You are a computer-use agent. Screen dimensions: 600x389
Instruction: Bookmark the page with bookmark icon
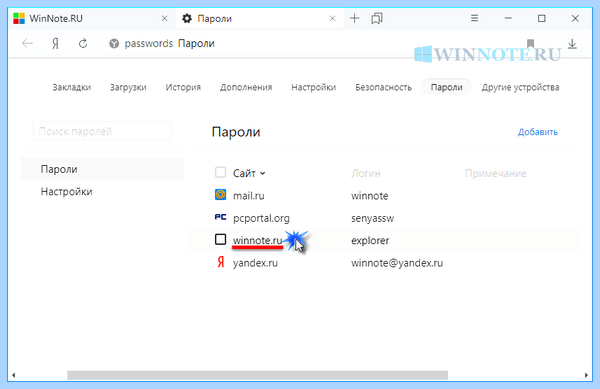click(530, 44)
